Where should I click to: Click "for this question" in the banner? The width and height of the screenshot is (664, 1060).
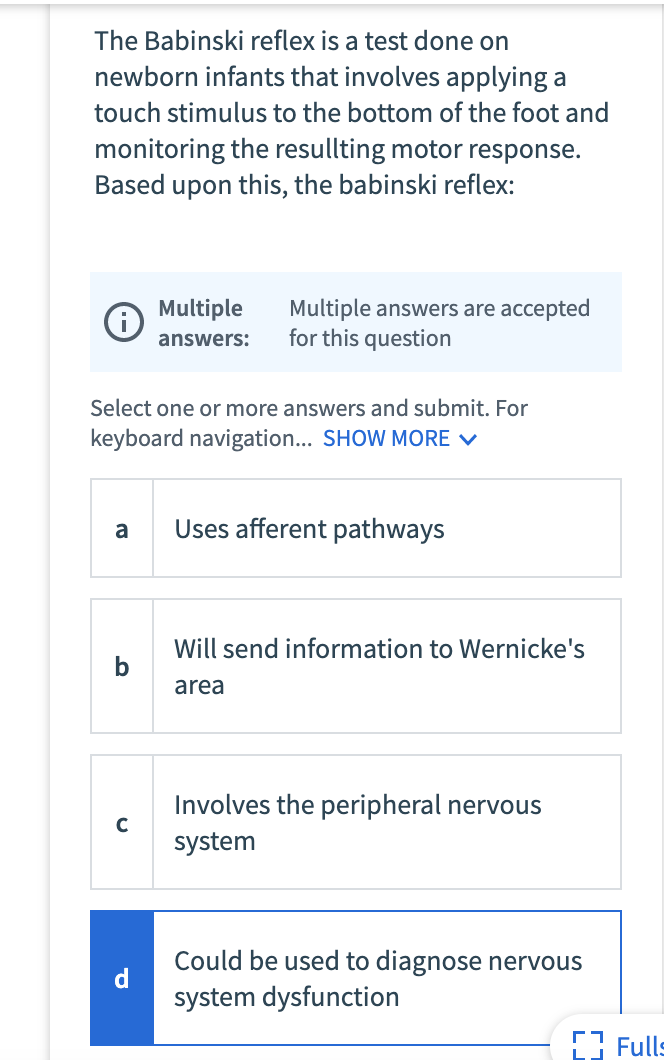point(370,338)
